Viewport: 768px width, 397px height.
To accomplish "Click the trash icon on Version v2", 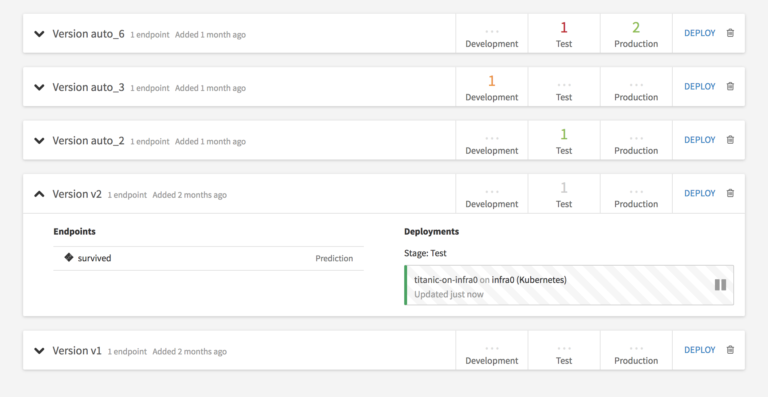I will point(730,193).
